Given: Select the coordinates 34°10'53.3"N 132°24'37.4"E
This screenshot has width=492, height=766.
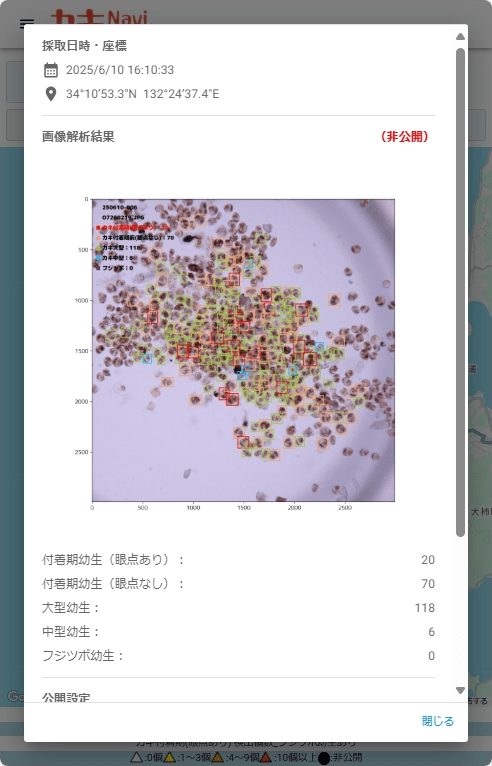Looking at the screenshot, I should [x=143, y=94].
